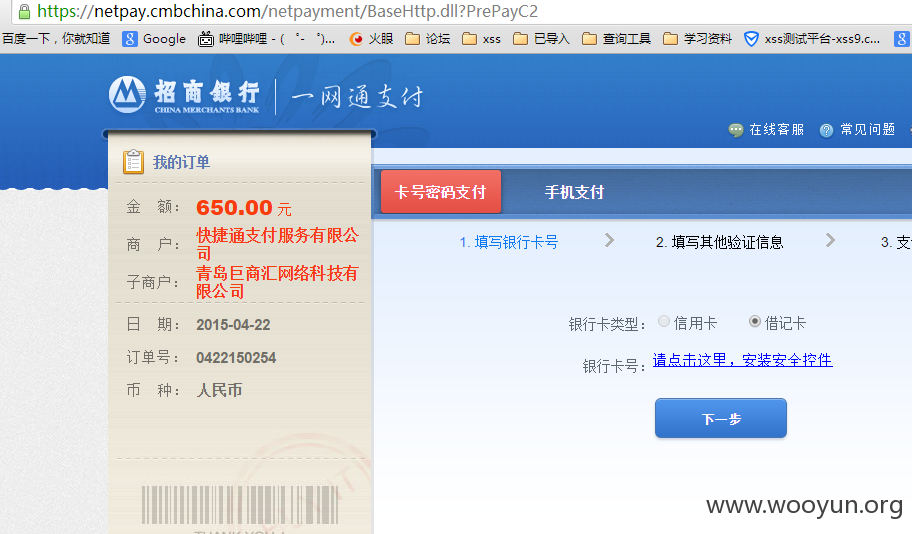This screenshot has width=912, height=534.
Task: Select the 借记卡 card type
Action: click(754, 321)
